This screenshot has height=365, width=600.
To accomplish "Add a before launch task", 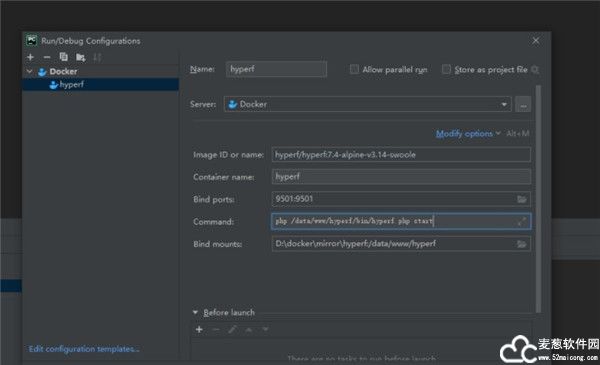I will coord(199,329).
